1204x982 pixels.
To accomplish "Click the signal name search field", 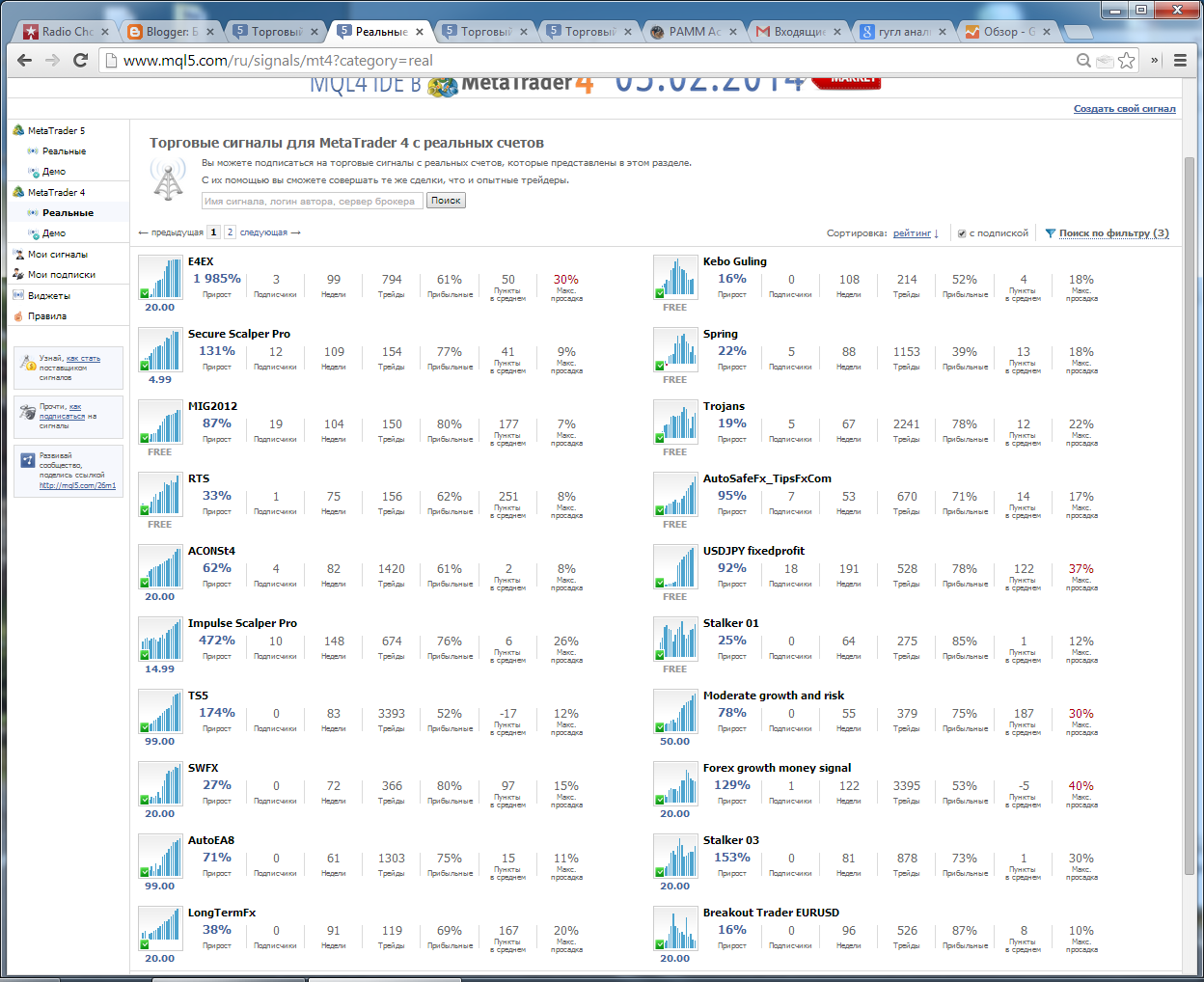I will click(x=312, y=201).
